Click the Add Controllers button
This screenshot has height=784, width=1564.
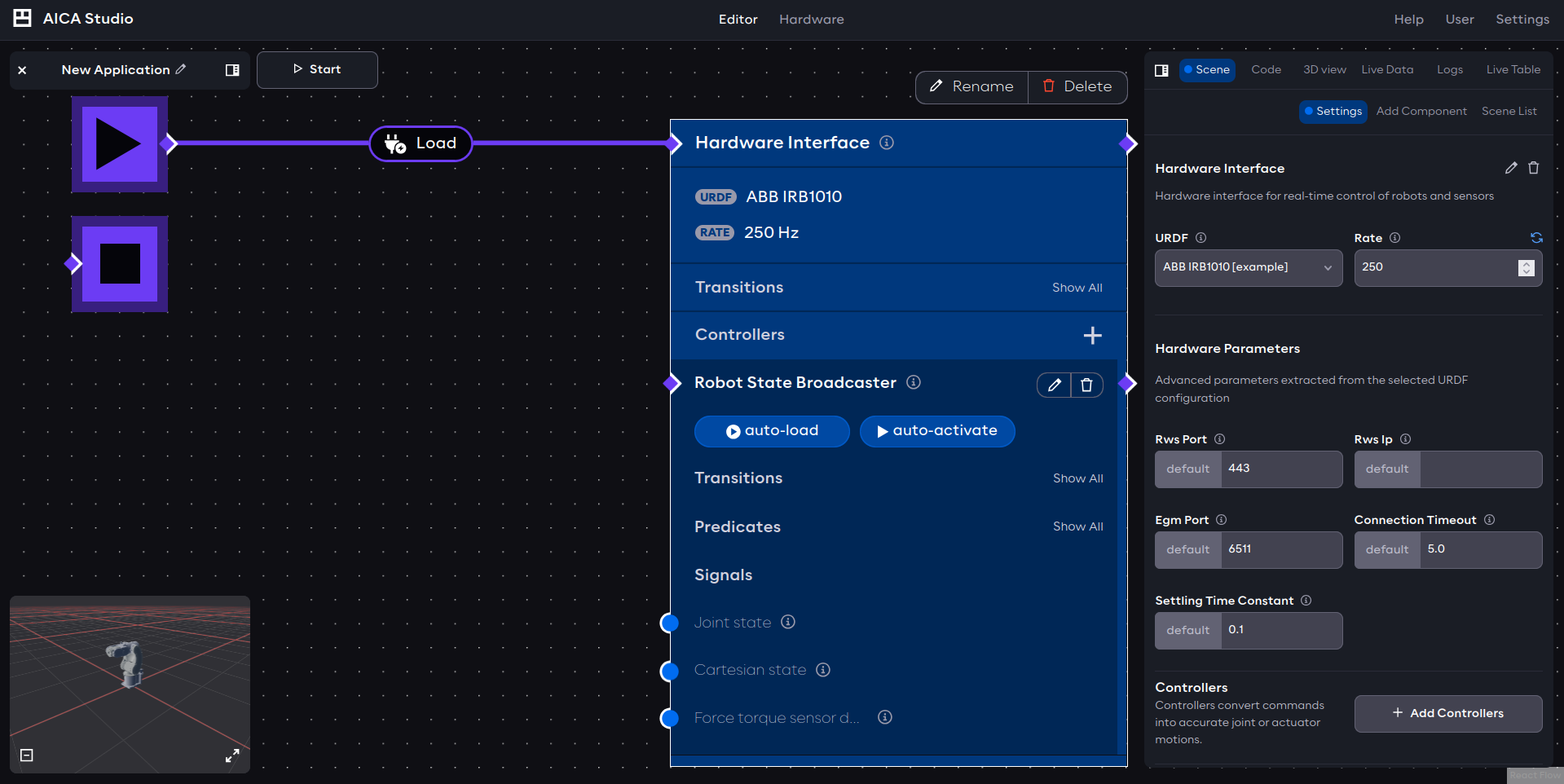click(1447, 713)
